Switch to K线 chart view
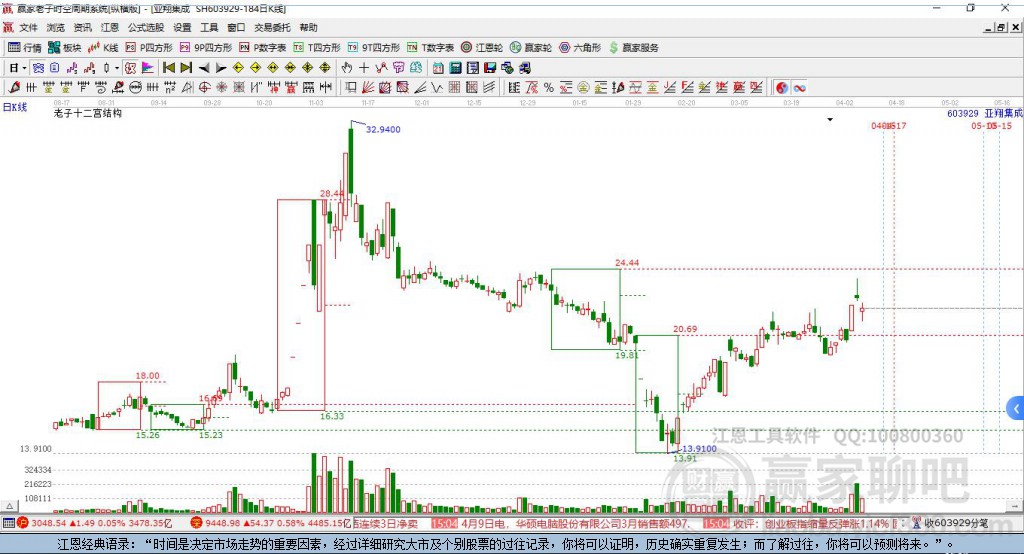The height and width of the screenshot is (554, 1024). [x=103, y=48]
